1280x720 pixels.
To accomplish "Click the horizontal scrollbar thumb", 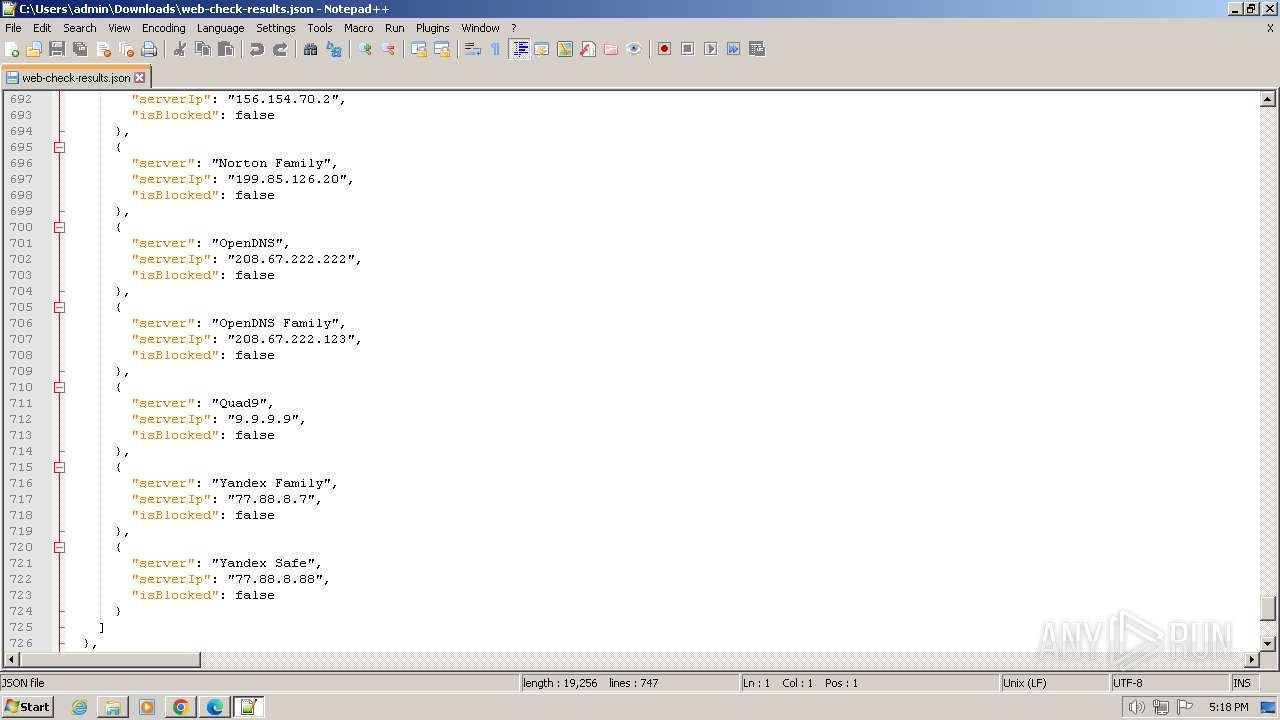I will pyautogui.click(x=110, y=660).
